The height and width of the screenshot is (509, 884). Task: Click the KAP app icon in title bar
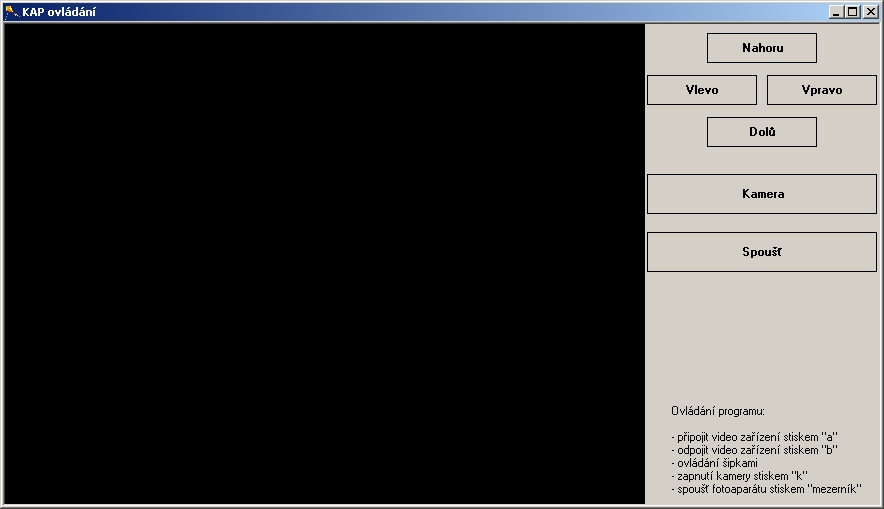pos(11,12)
